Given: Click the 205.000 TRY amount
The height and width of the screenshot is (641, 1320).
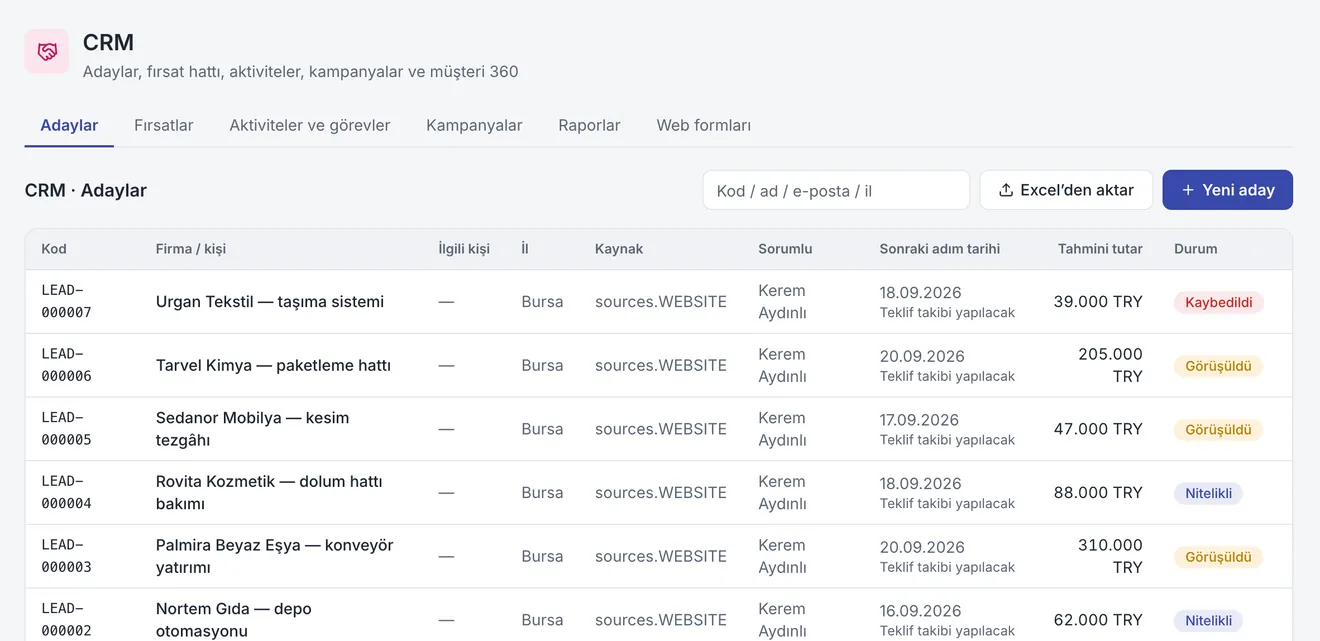Looking at the screenshot, I should click(x=1110, y=365).
